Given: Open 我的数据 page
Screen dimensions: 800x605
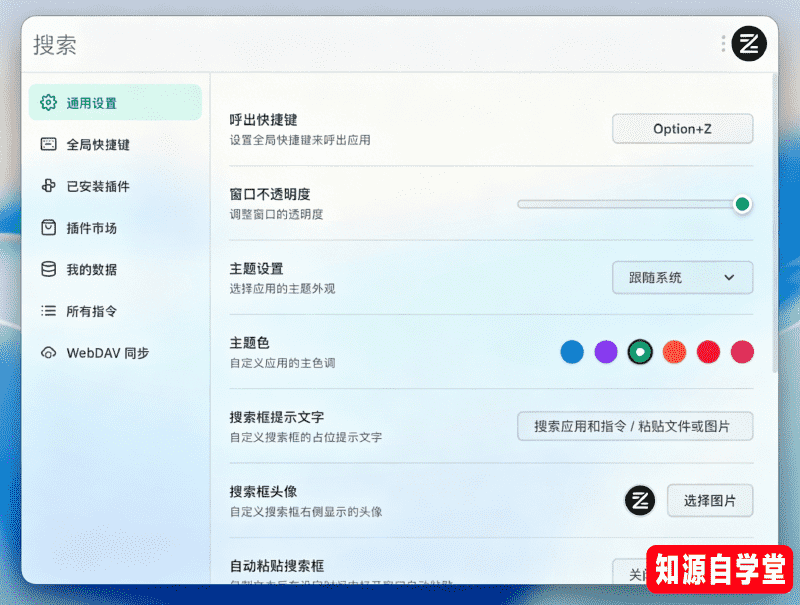Looking at the screenshot, I should tap(115, 269).
